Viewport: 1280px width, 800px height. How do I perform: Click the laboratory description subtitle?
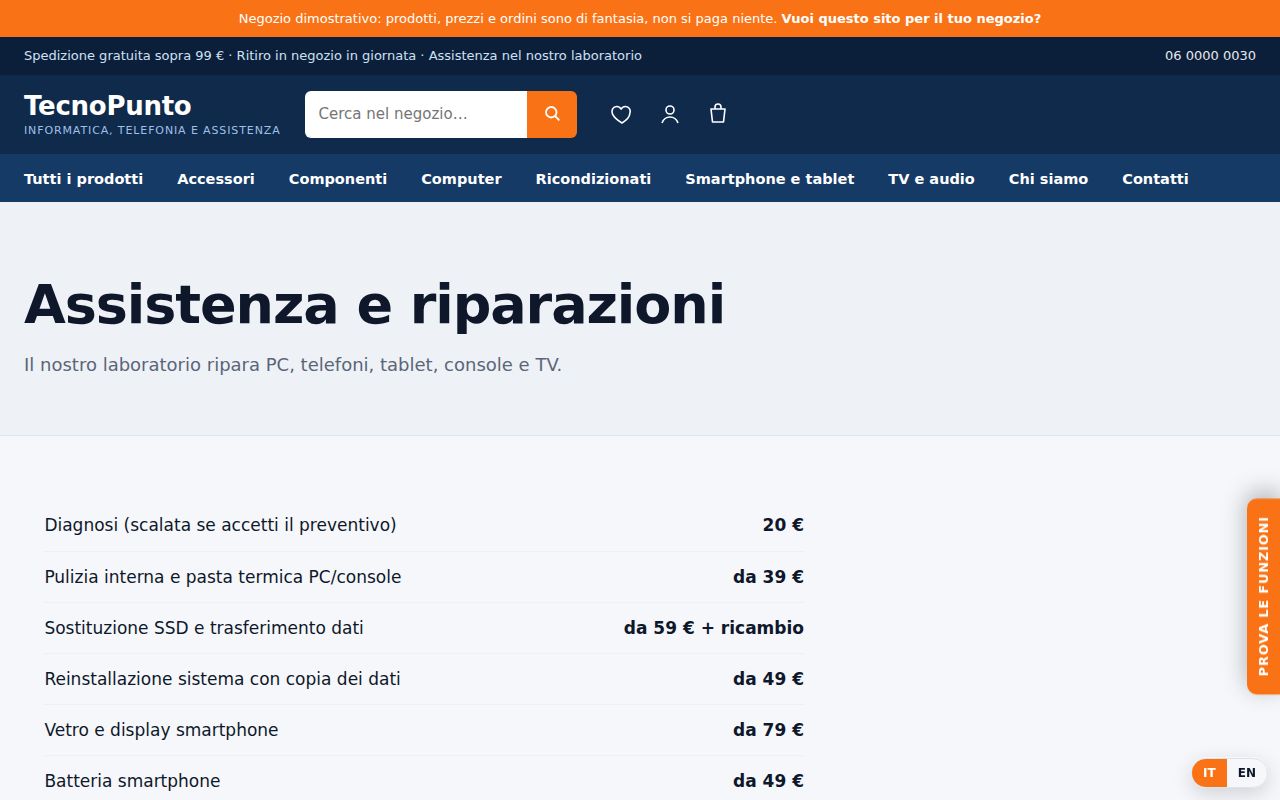pos(293,365)
